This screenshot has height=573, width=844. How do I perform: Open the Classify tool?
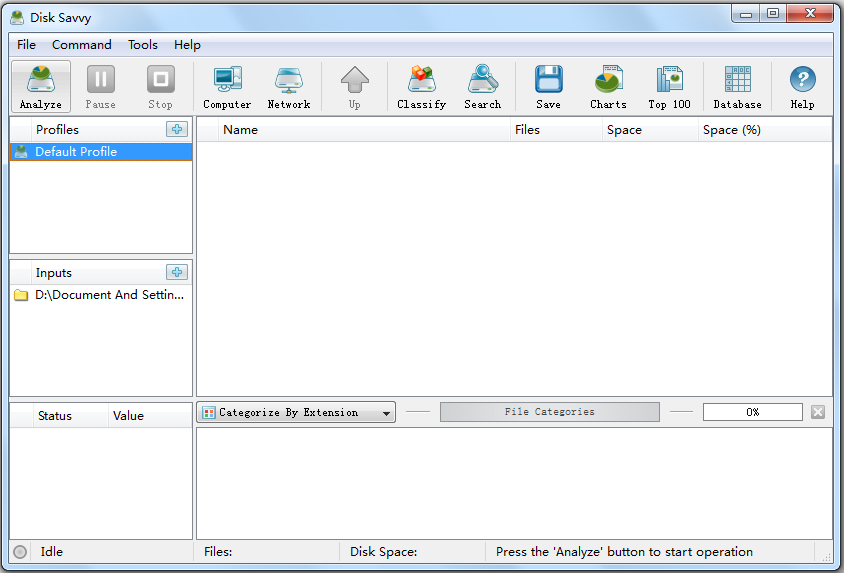click(x=421, y=86)
